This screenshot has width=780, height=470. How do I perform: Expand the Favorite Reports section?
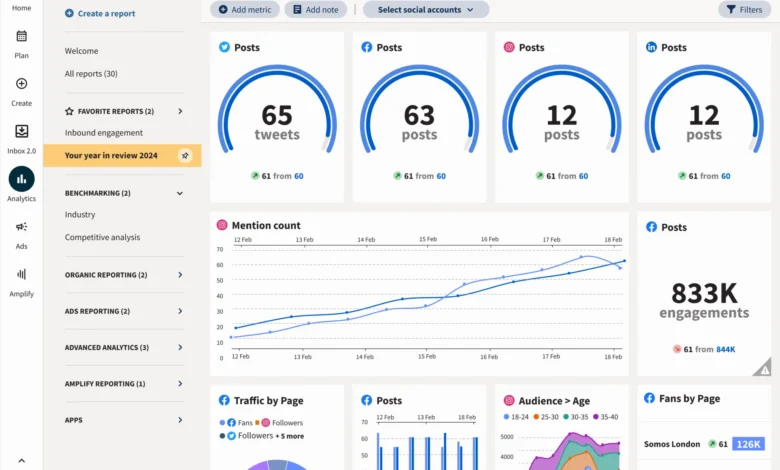[180, 112]
